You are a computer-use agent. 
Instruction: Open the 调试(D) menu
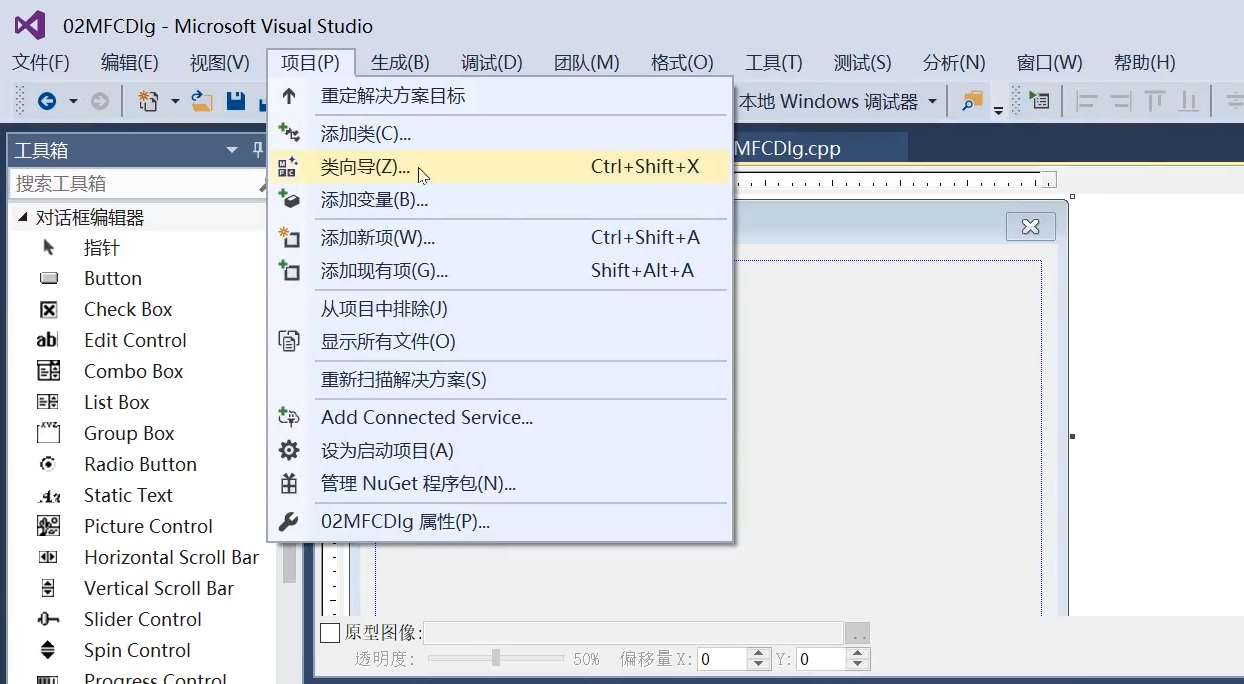pos(492,62)
